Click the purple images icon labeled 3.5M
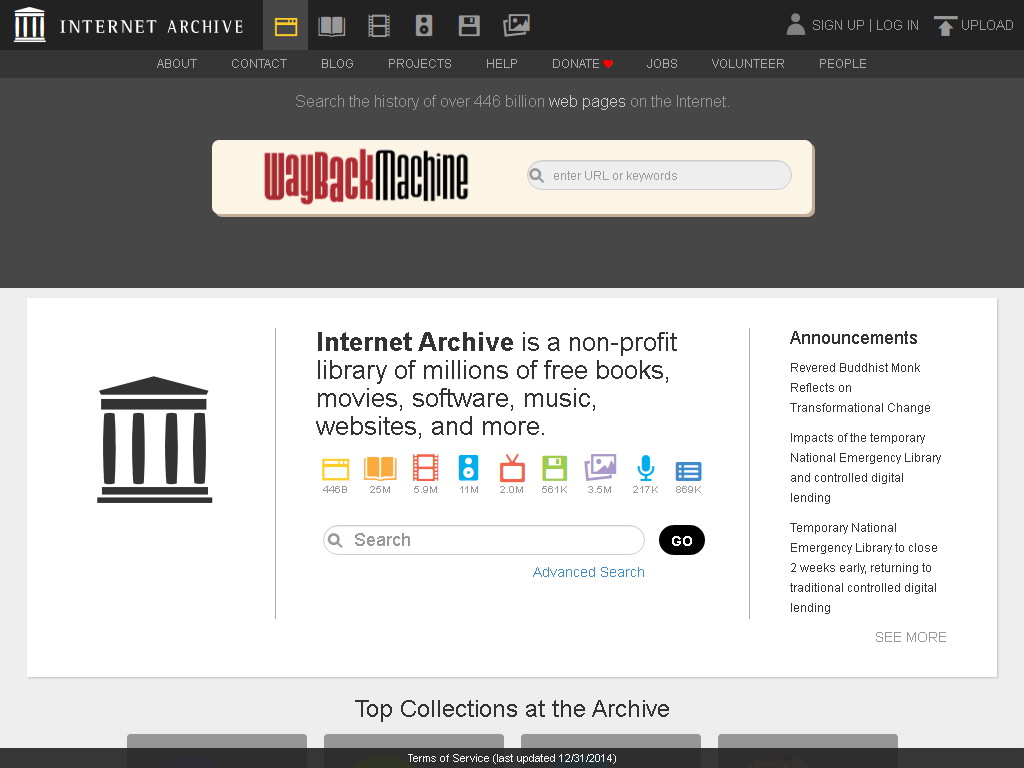The image size is (1024, 768). pyautogui.click(x=600, y=468)
